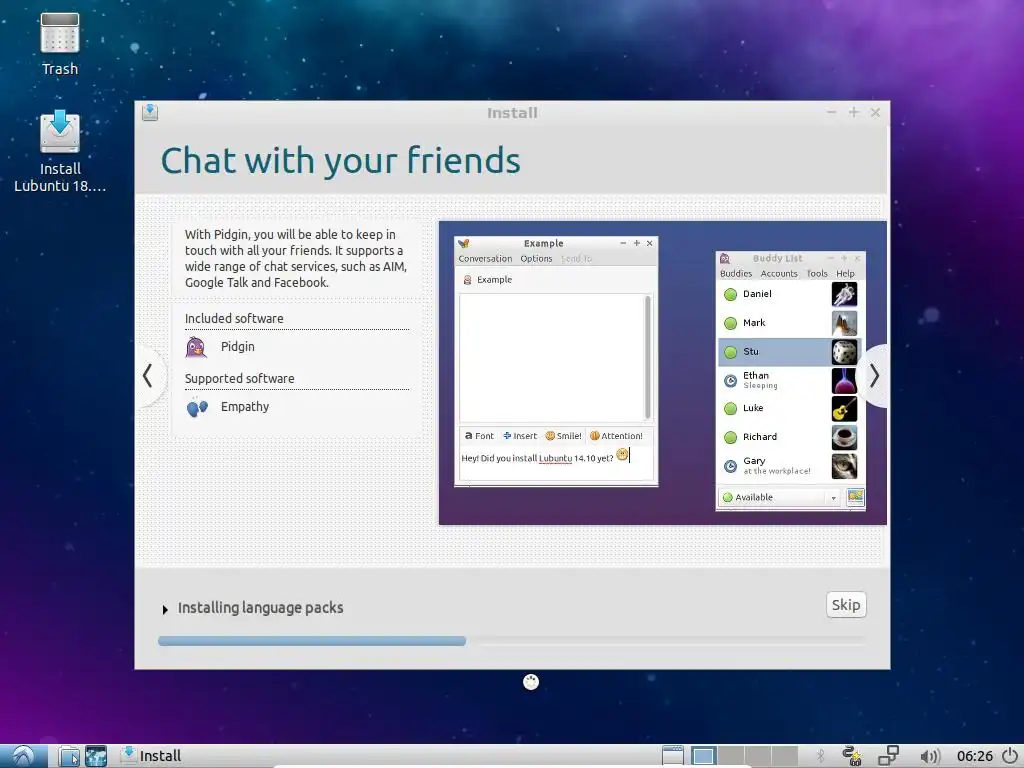Click the volume speaker tray icon
The width and height of the screenshot is (1024, 768).
(929, 757)
